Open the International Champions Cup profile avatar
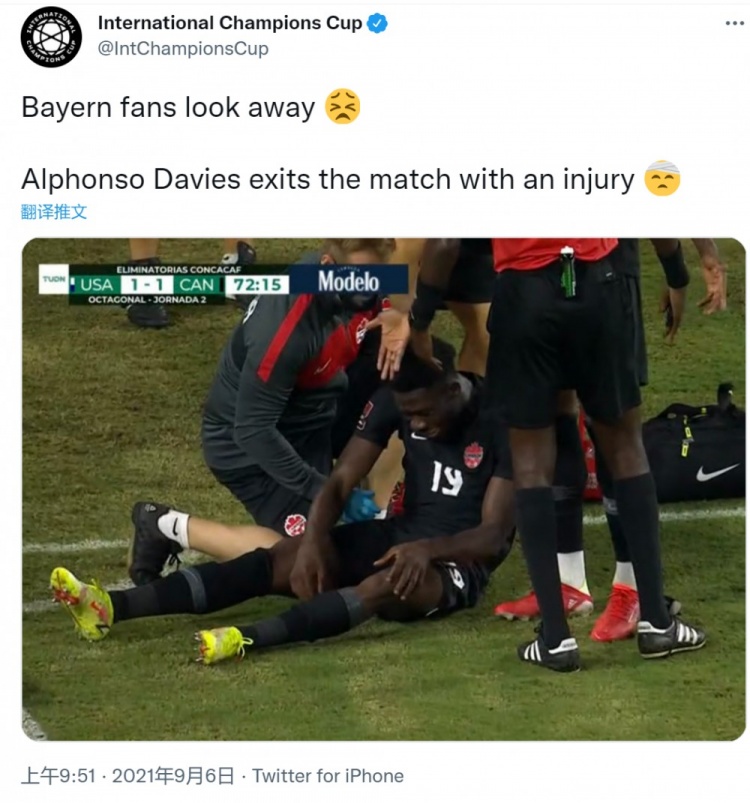Screen dimensions: 750x803 pos(51,37)
